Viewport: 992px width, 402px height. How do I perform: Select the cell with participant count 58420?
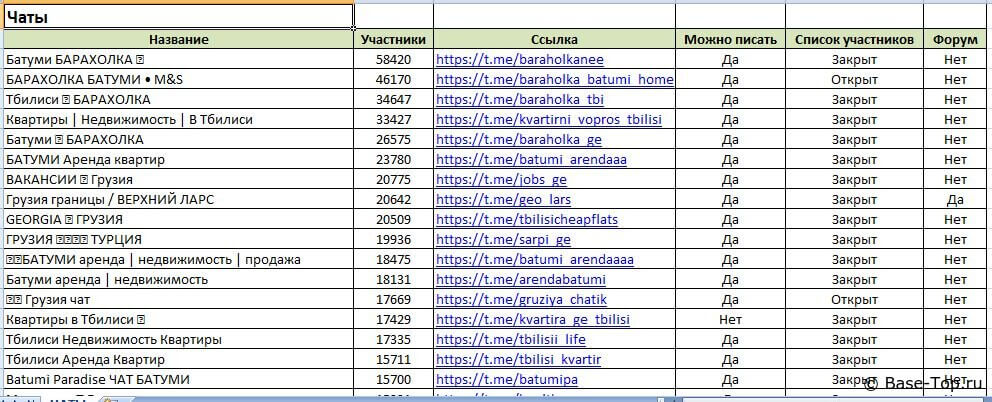[x=394, y=59]
